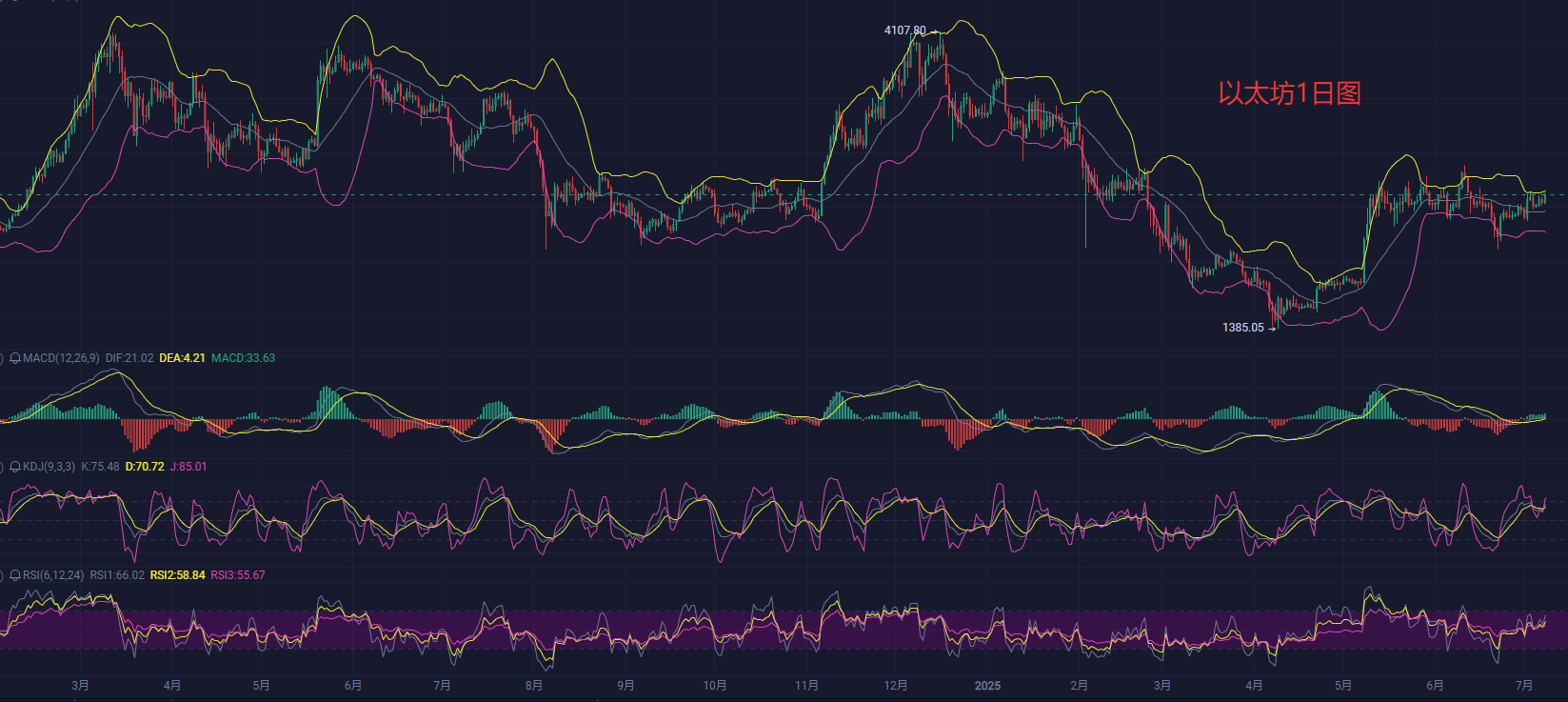
Task: Click the 12月 time axis label
Action: pyautogui.click(x=896, y=686)
